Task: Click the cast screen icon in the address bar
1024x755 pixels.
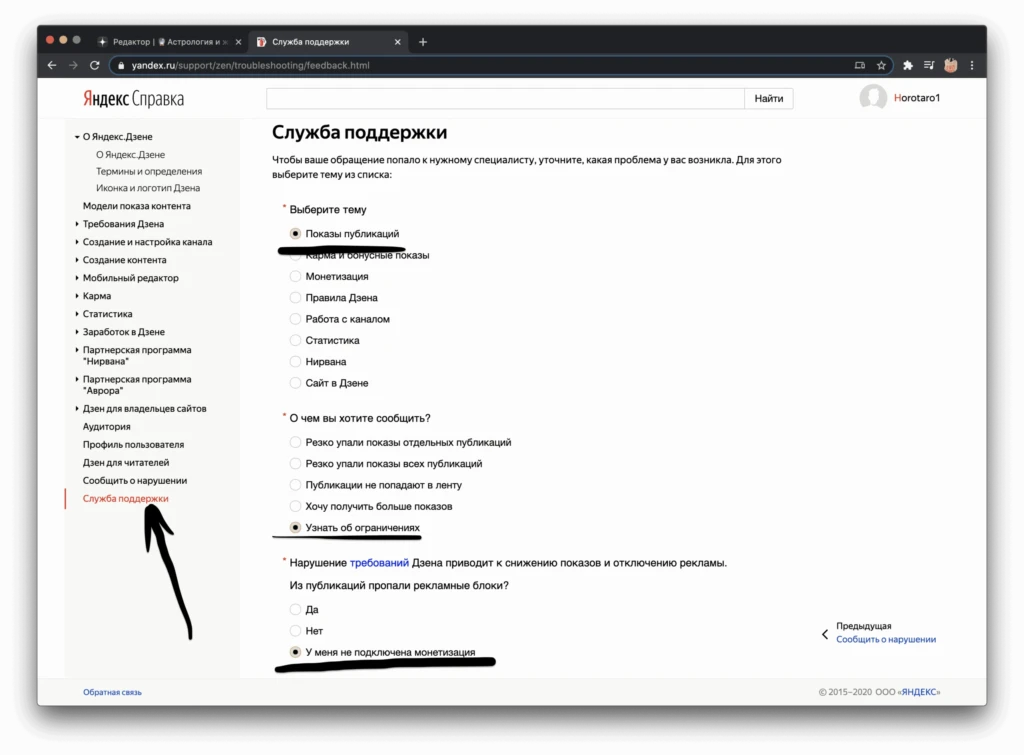Action: click(860, 65)
